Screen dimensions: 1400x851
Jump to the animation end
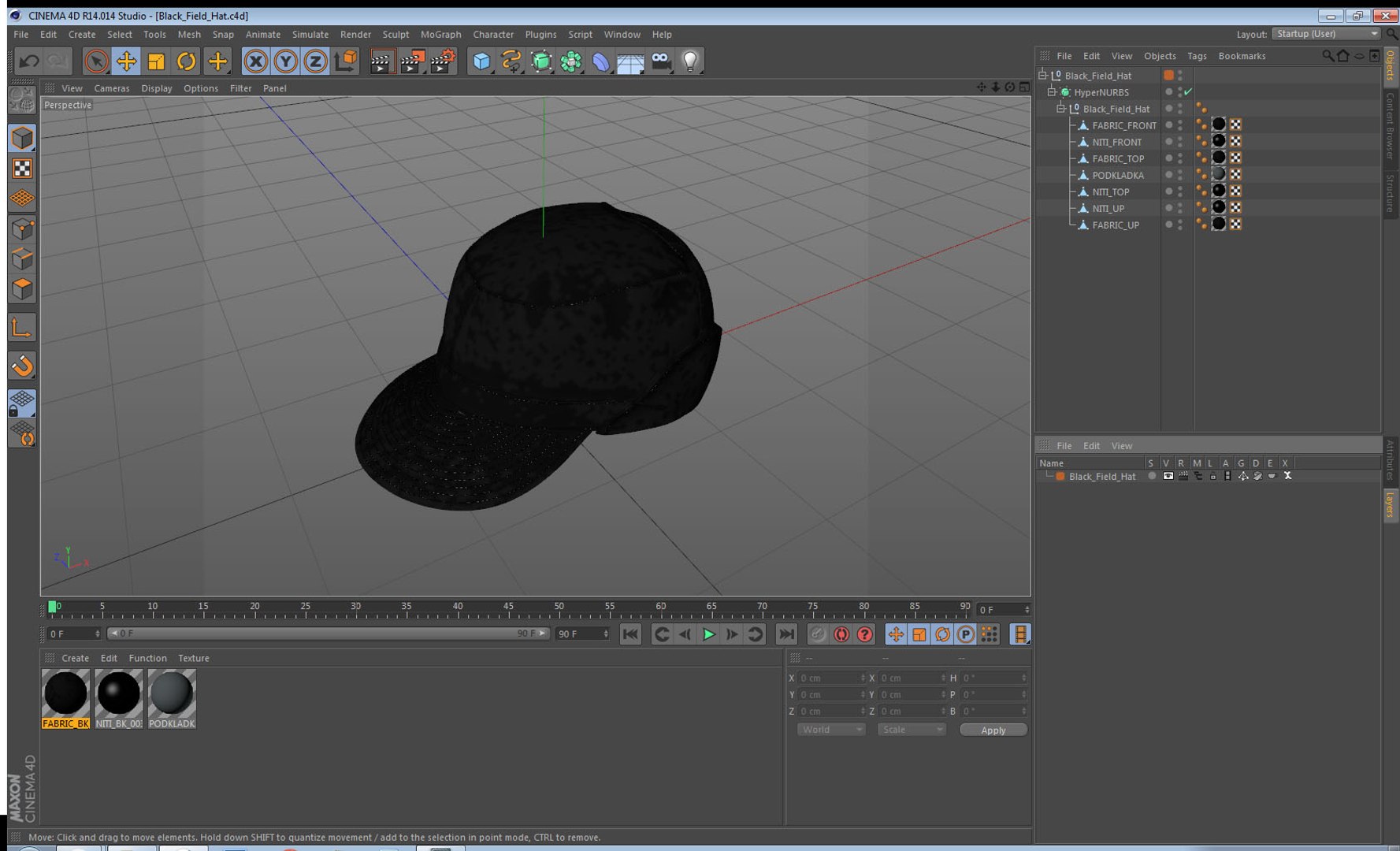point(786,634)
